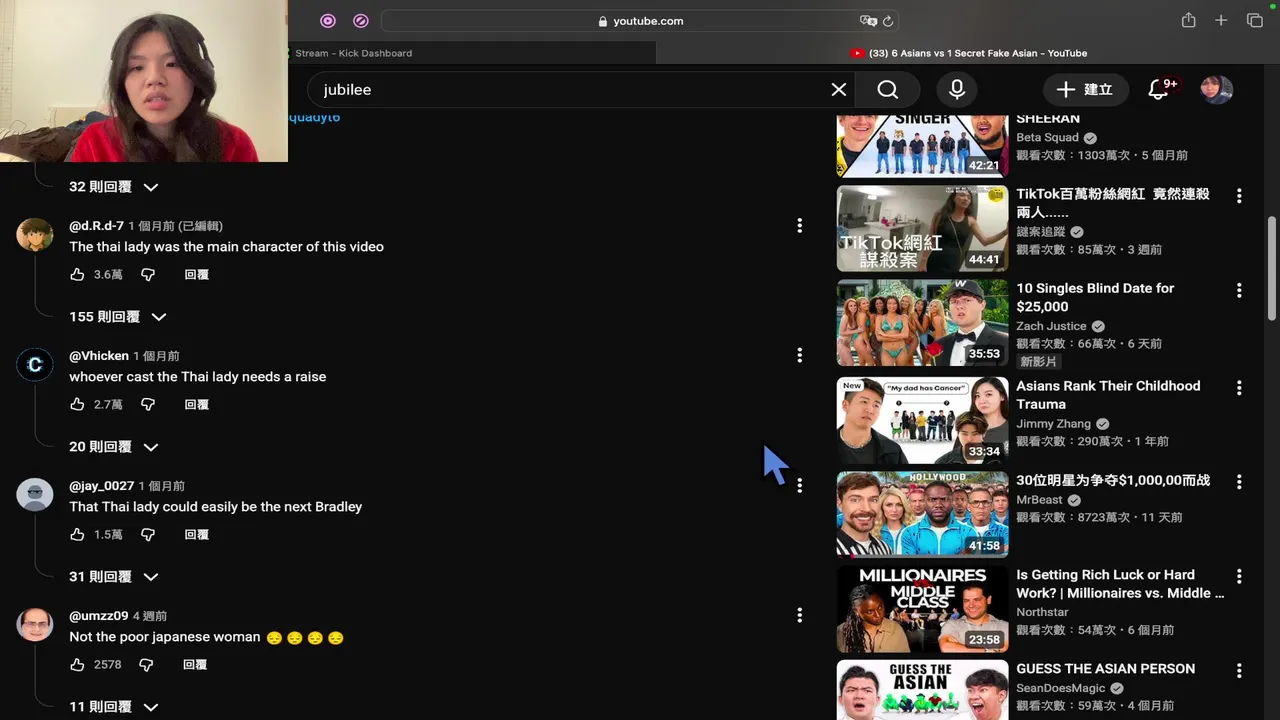
Task: Open @d.R.d-7 channel from username
Action: click(96, 226)
